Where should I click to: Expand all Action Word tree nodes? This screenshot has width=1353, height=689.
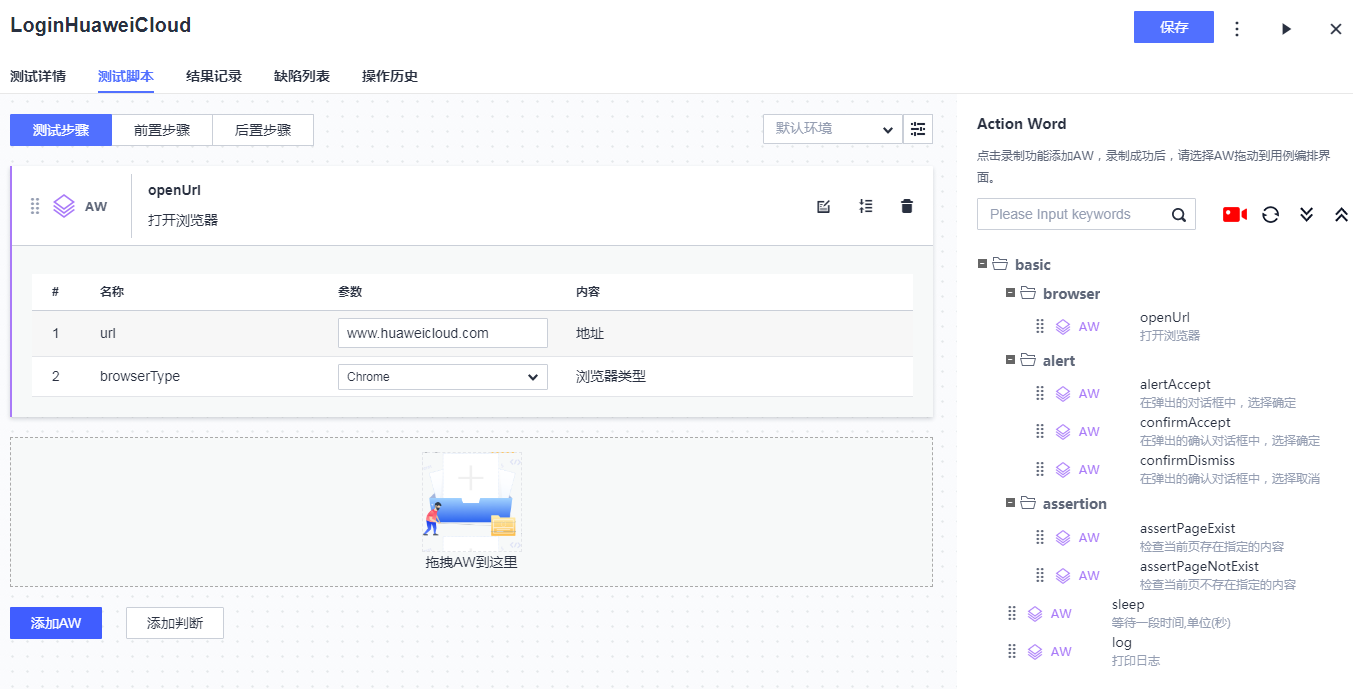click(1306, 214)
